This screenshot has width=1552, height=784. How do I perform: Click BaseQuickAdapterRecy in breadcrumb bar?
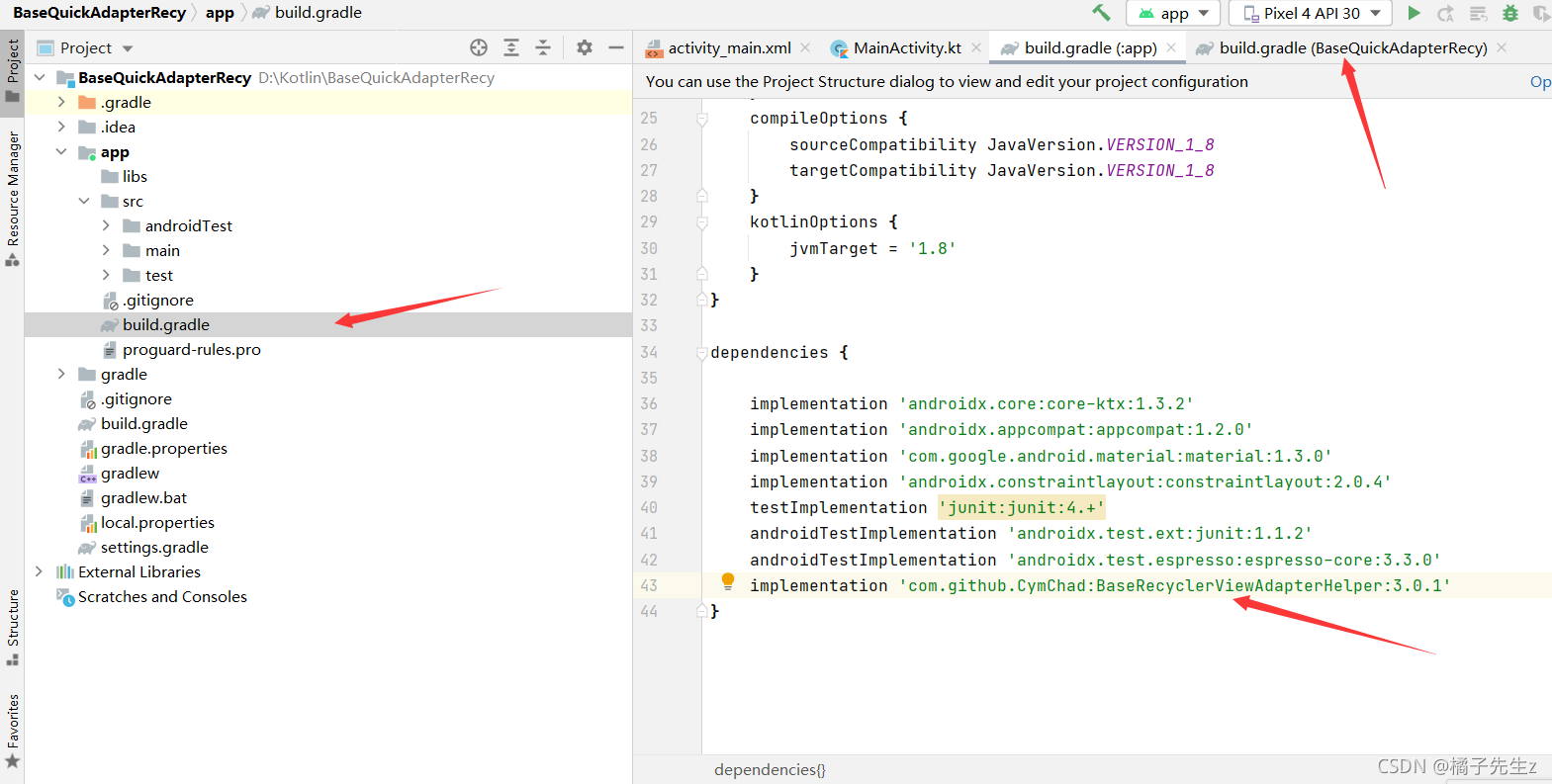[x=99, y=13]
